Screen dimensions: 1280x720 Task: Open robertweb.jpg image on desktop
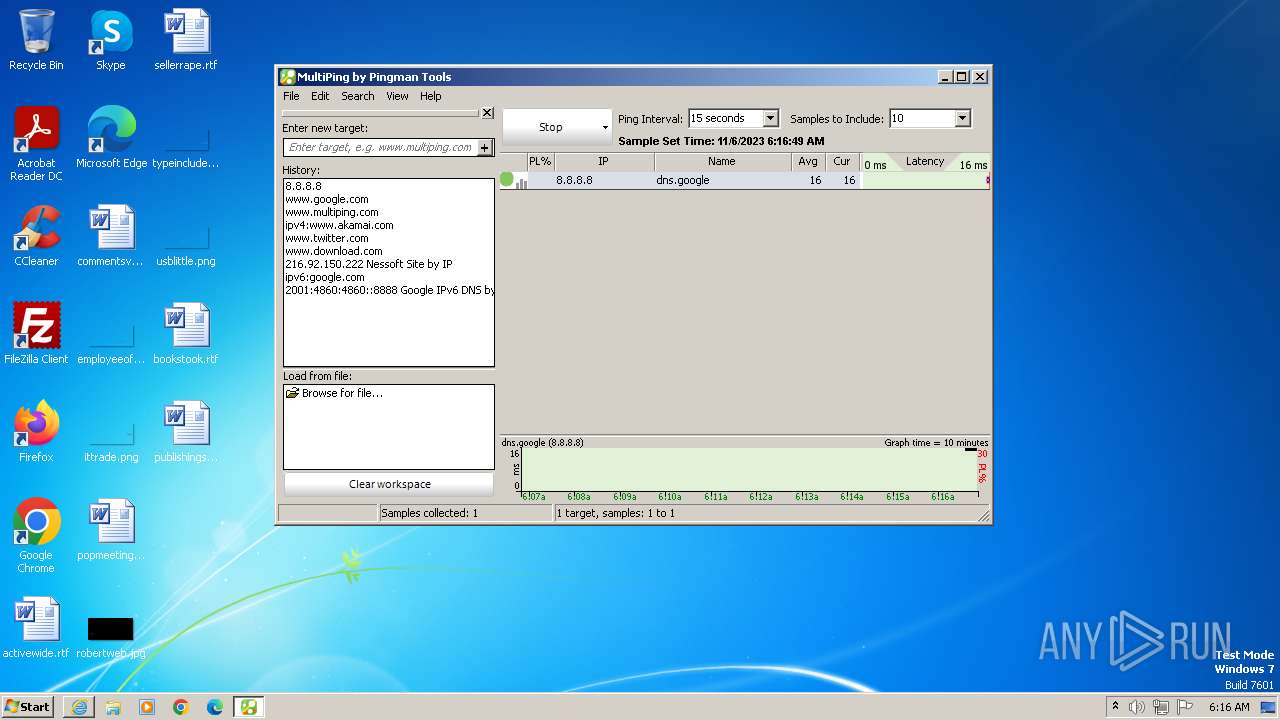[111, 636]
